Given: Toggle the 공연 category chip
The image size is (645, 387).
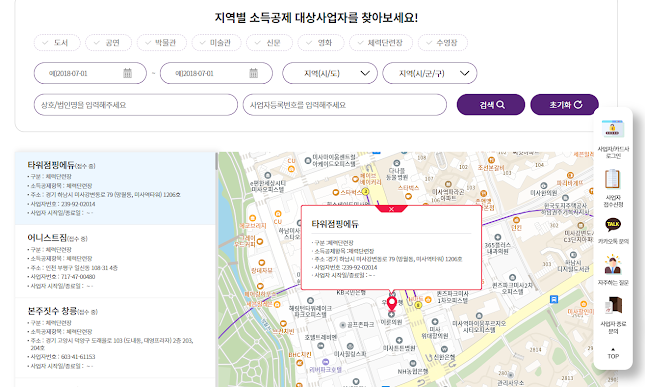Looking at the screenshot, I should click(x=108, y=43).
